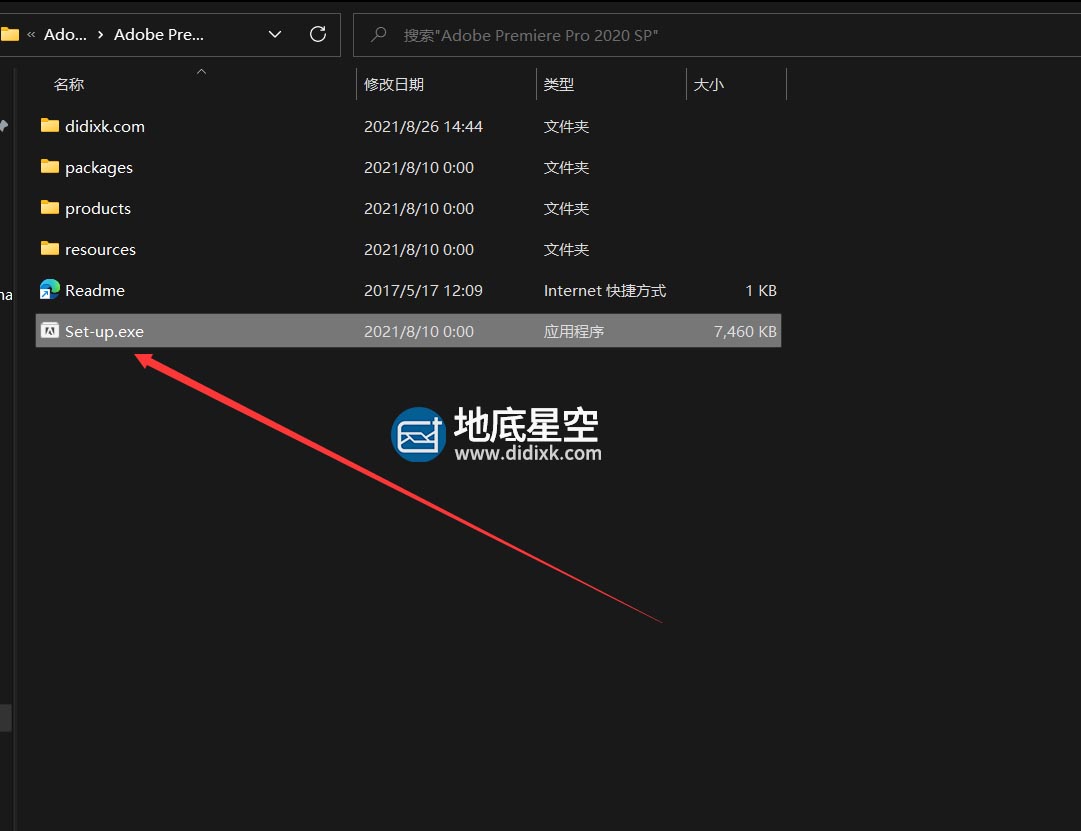The height and width of the screenshot is (831, 1081).
Task: Click the 2021/8/10 0:00 date of packages
Action: click(419, 168)
